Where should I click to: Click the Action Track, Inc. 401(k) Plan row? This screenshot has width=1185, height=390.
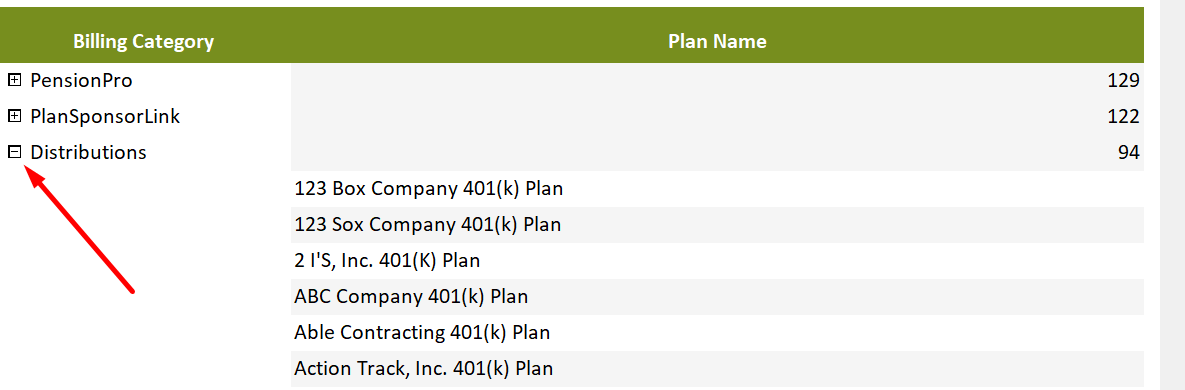(x=717, y=369)
